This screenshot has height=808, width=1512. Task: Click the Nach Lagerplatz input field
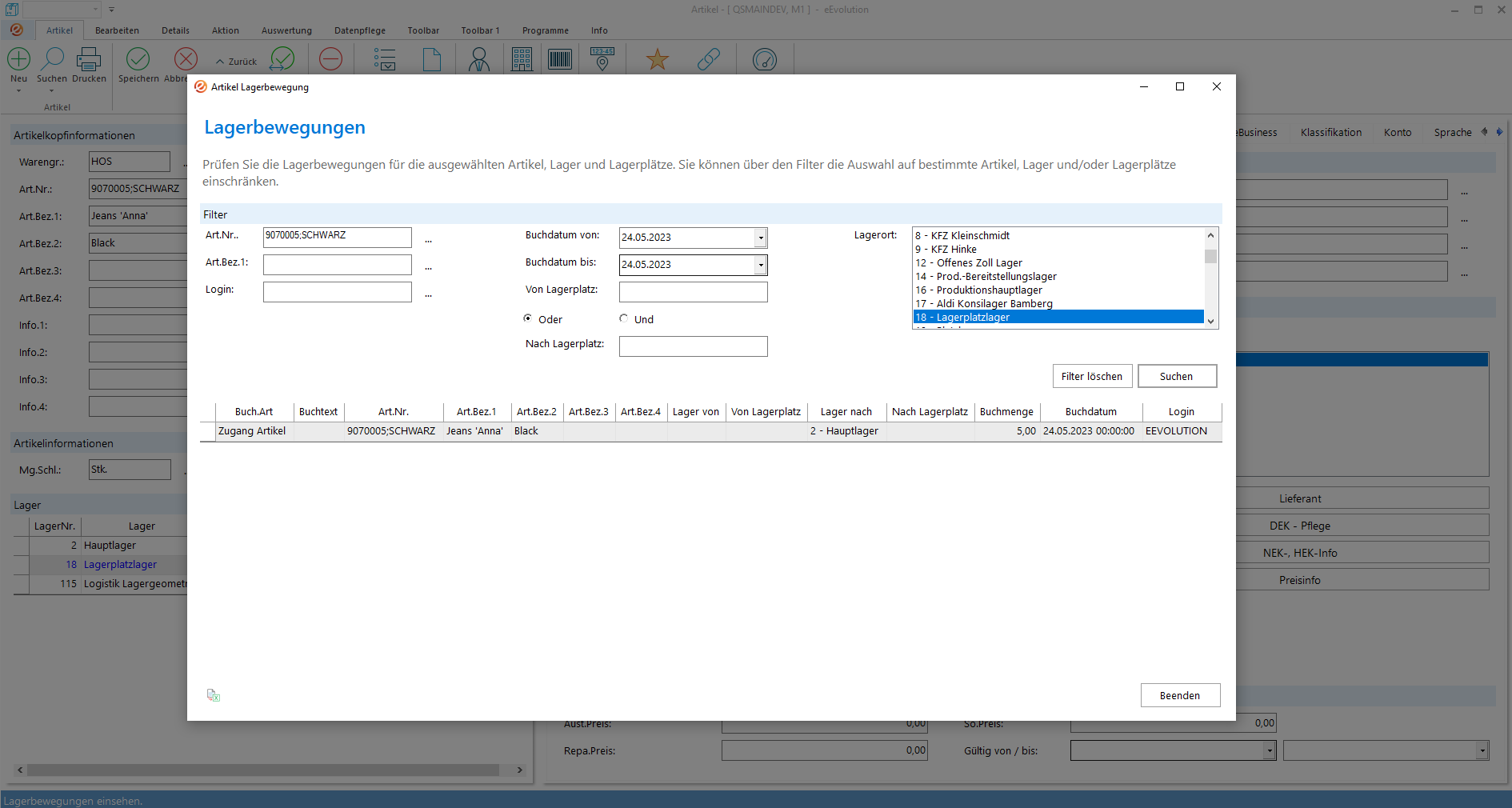coord(693,346)
